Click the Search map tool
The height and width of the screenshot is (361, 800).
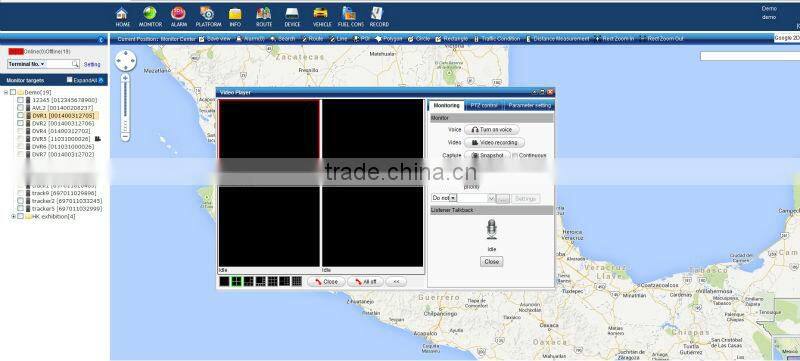point(283,39)
